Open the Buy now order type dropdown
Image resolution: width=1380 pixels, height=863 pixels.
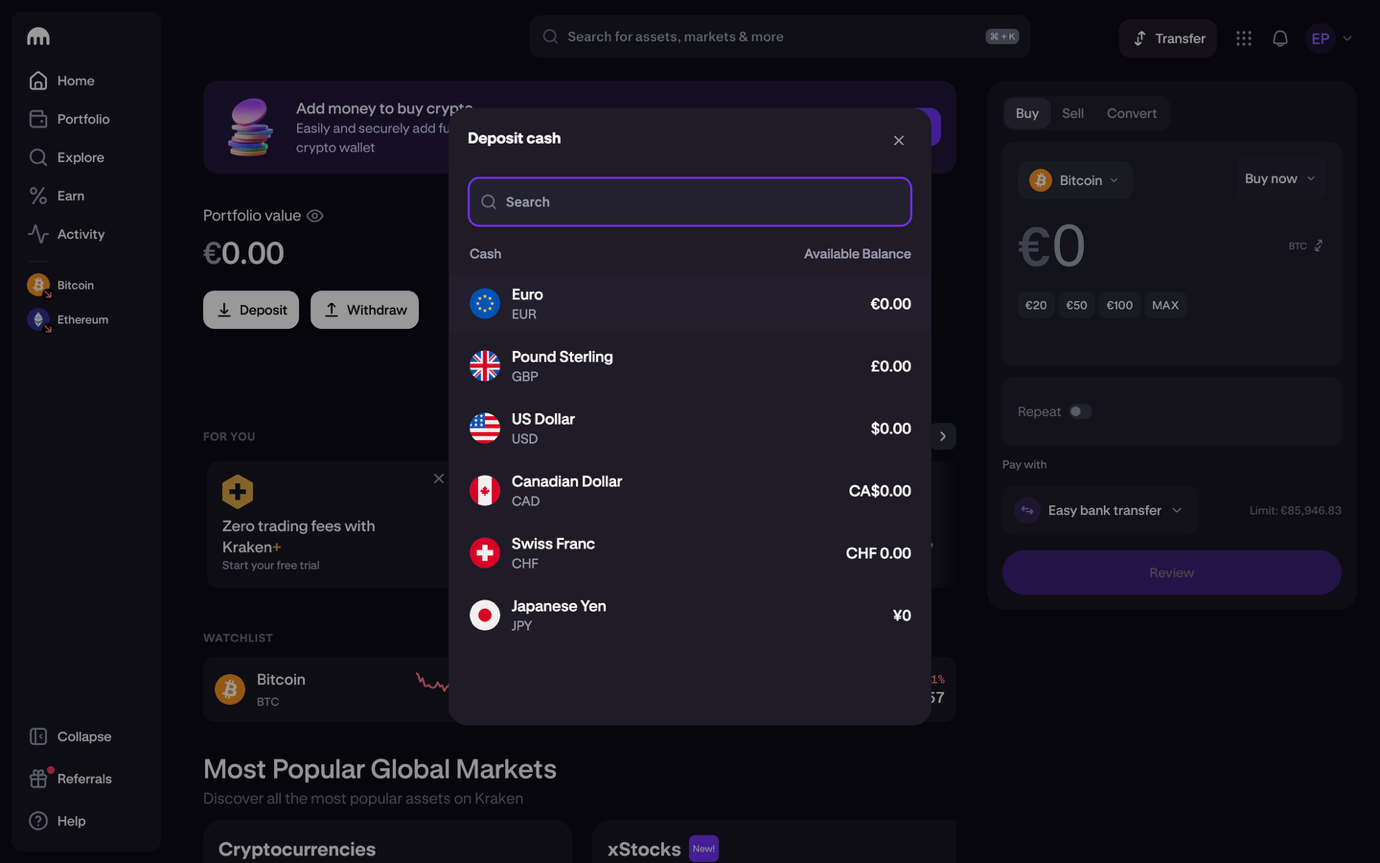pyautogui.click(x=1280, y=179)
